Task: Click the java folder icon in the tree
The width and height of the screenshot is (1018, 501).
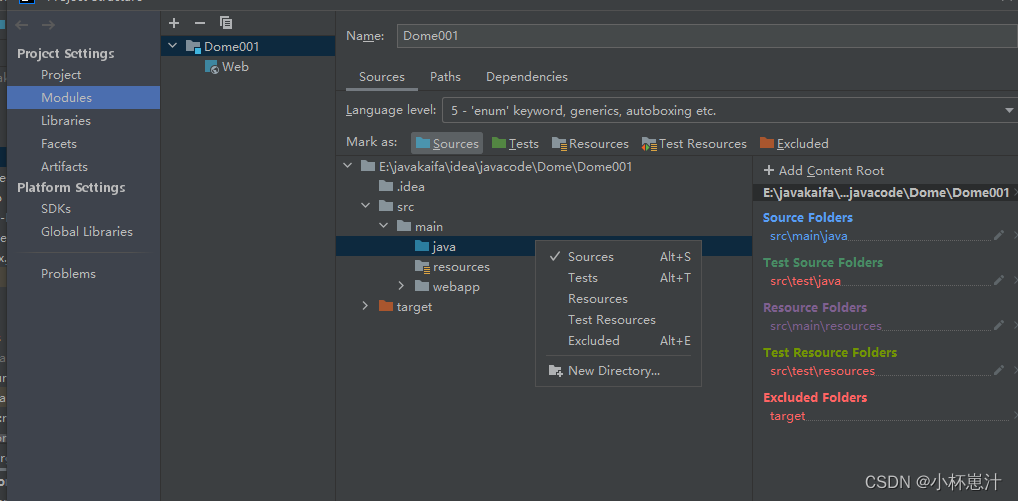Action: coord(422,247)
